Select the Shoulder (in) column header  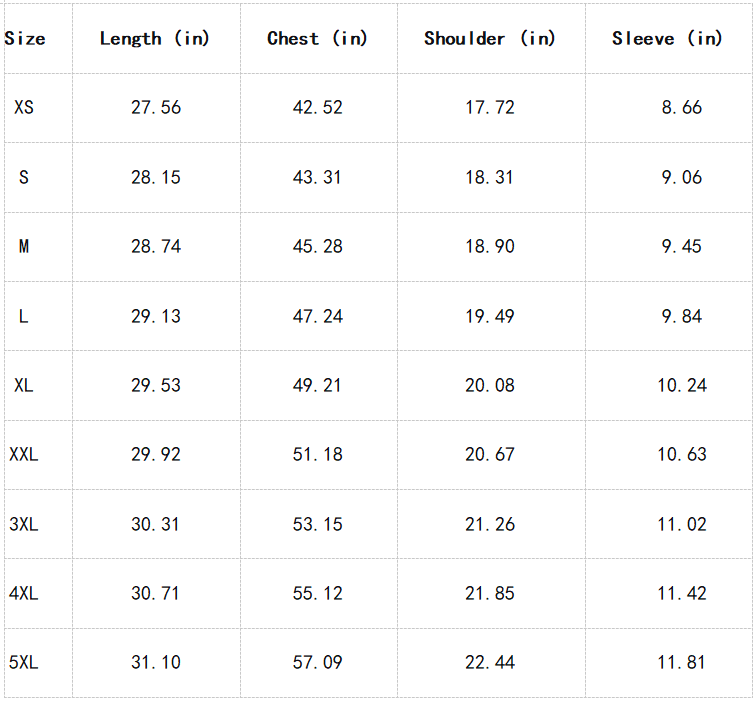[490, 39]
